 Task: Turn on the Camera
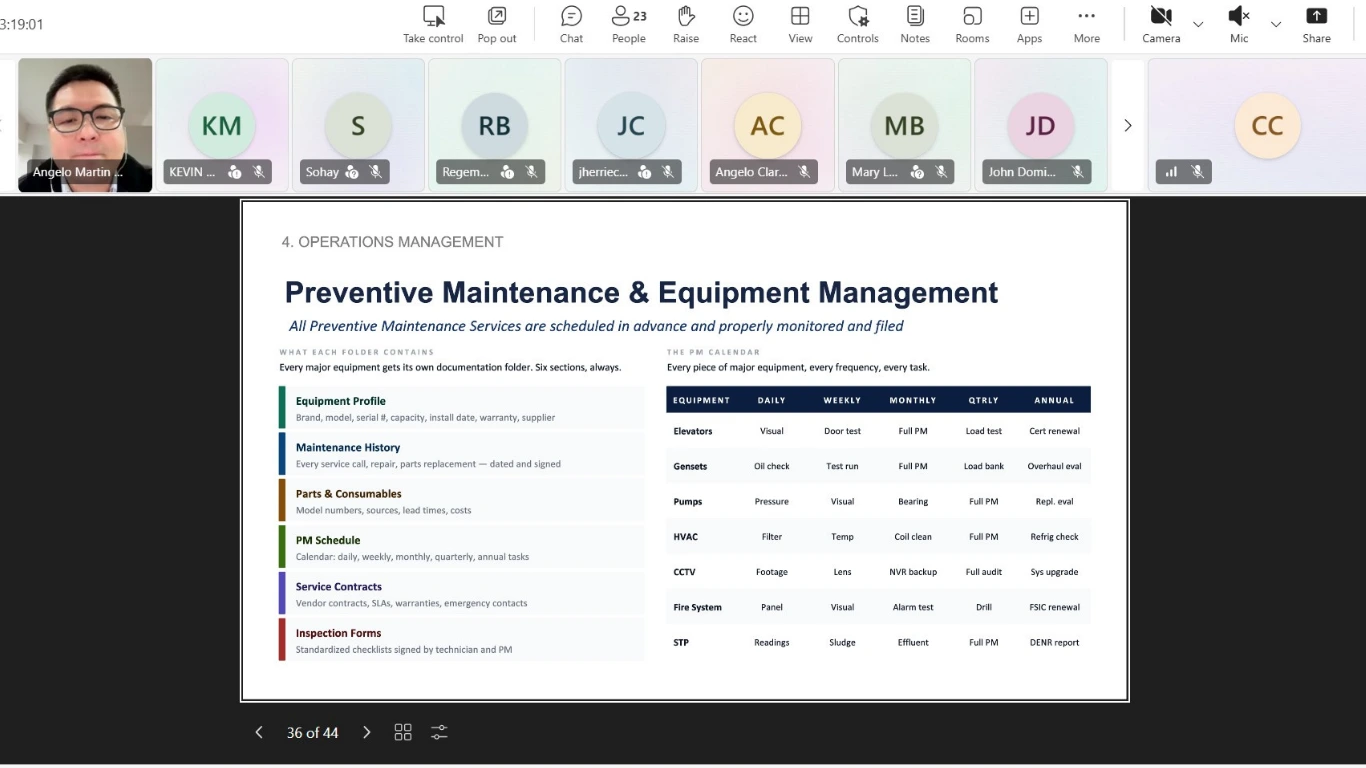coord(1161,25)
